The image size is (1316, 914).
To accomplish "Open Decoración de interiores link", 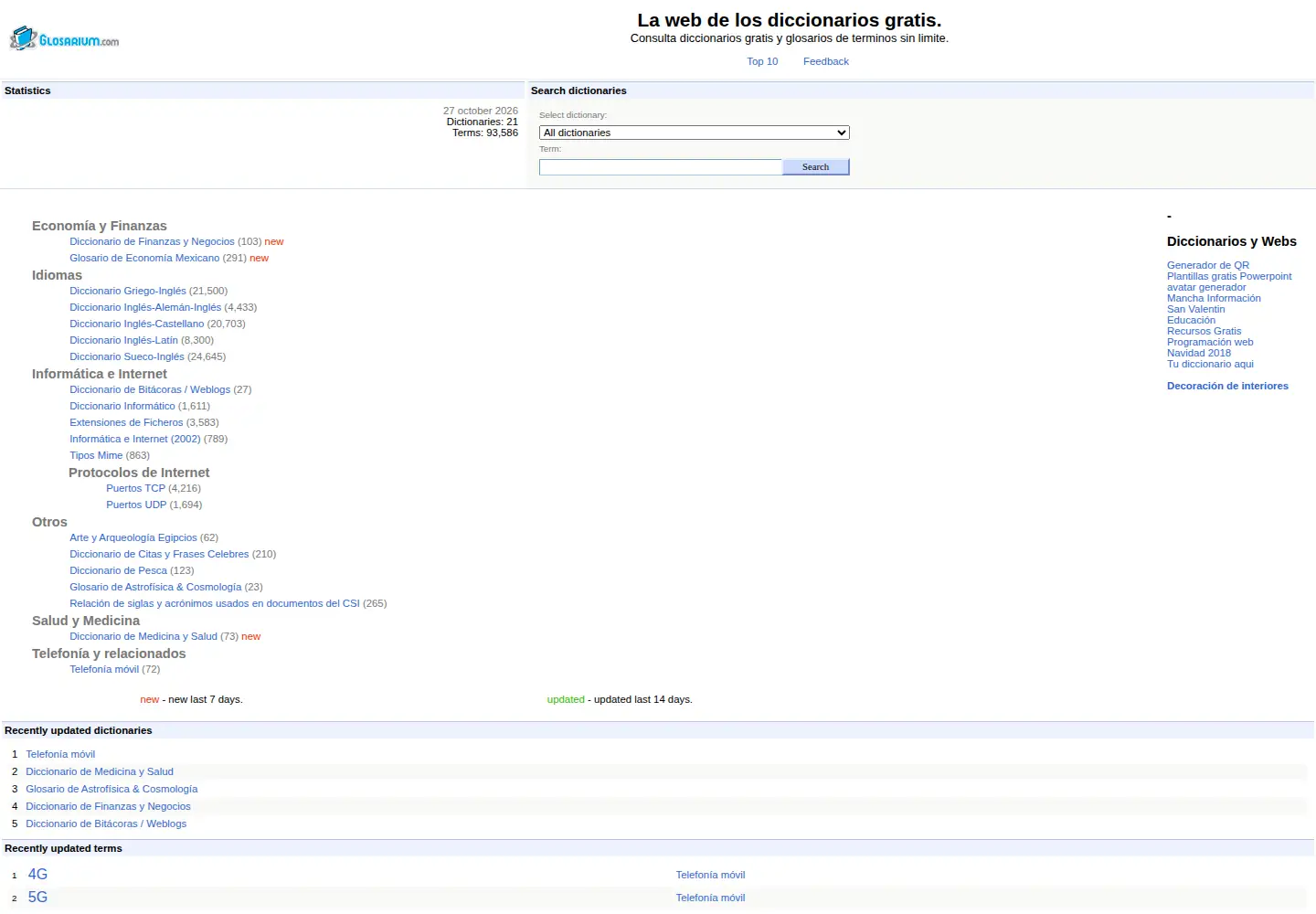I will [1227, 386].
